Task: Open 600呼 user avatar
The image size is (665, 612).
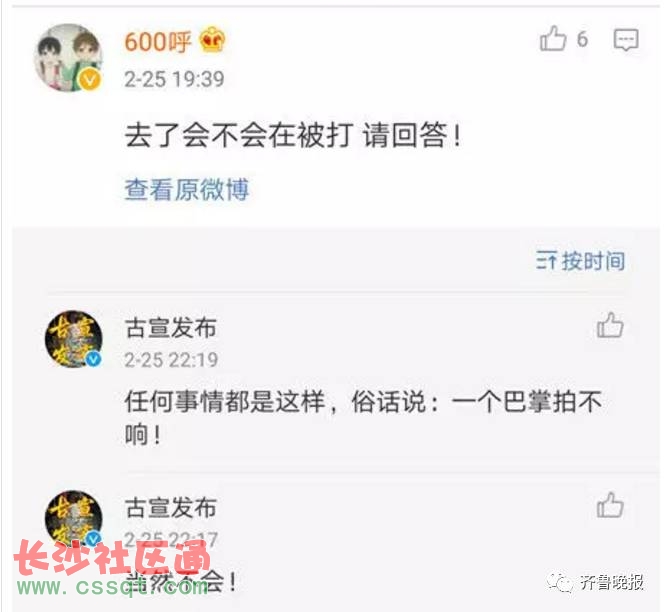Action: click(69, 58)
